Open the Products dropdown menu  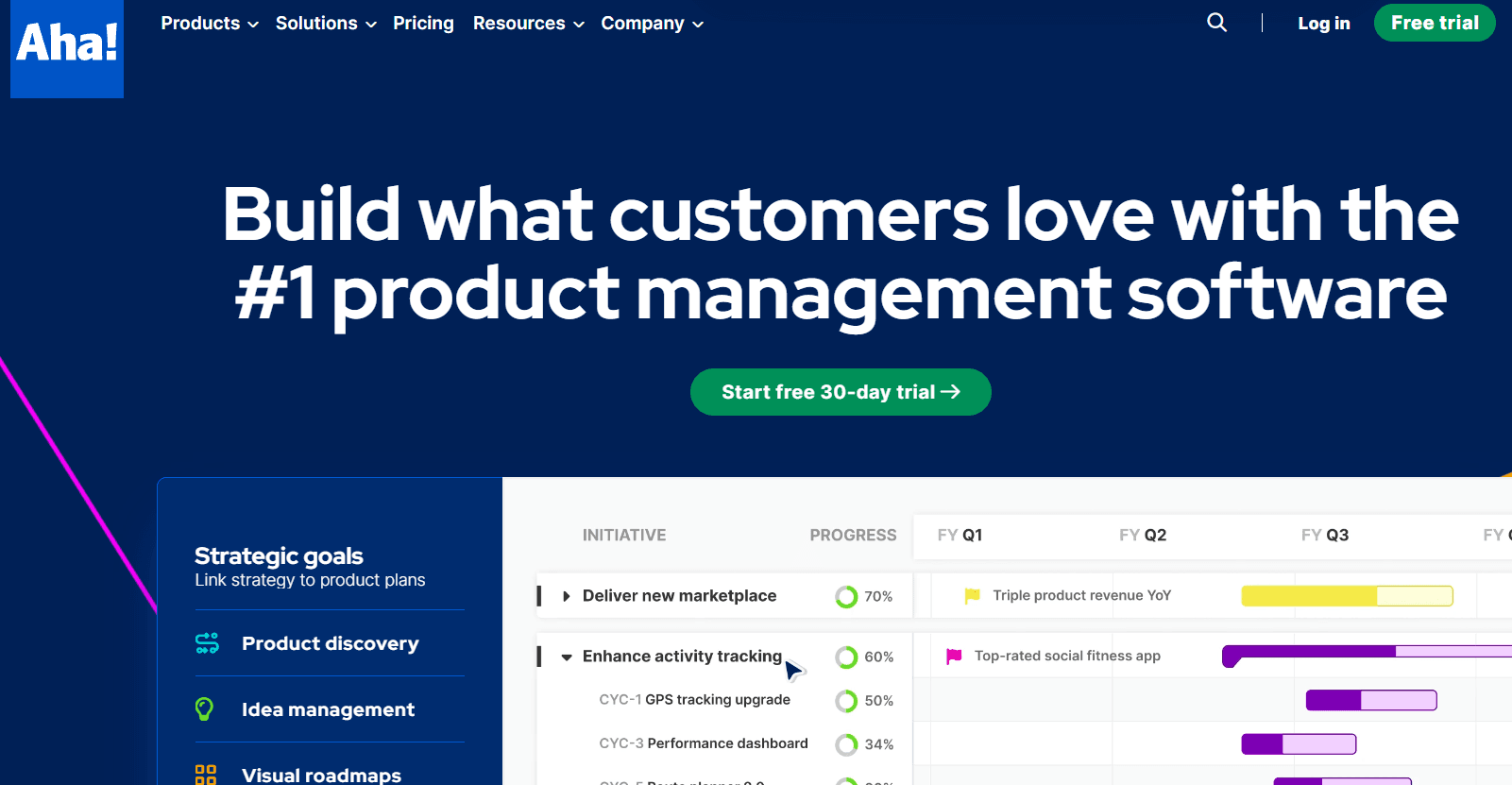[x=210, y=24]
